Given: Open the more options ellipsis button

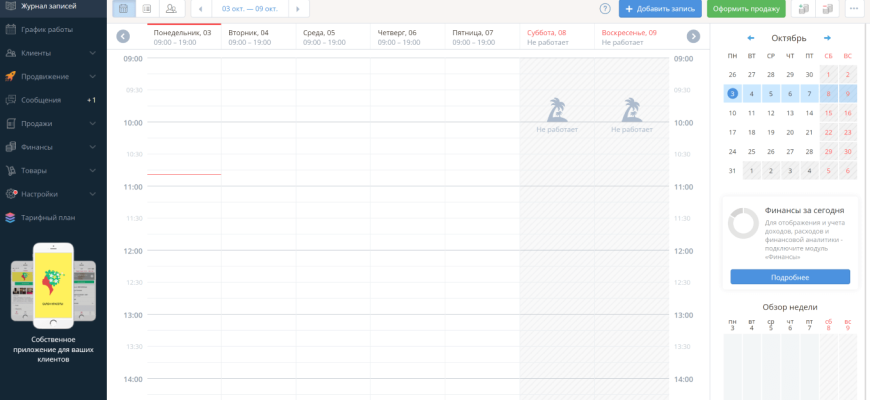Looking at the screenshot, I should coord(853,9).
